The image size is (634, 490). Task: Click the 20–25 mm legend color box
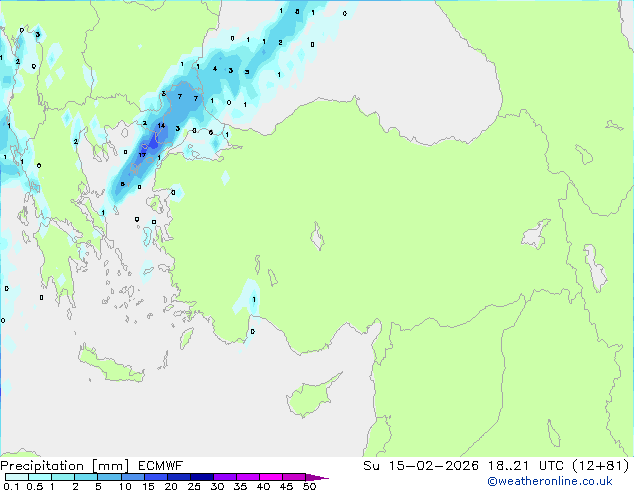click(178, 477)
